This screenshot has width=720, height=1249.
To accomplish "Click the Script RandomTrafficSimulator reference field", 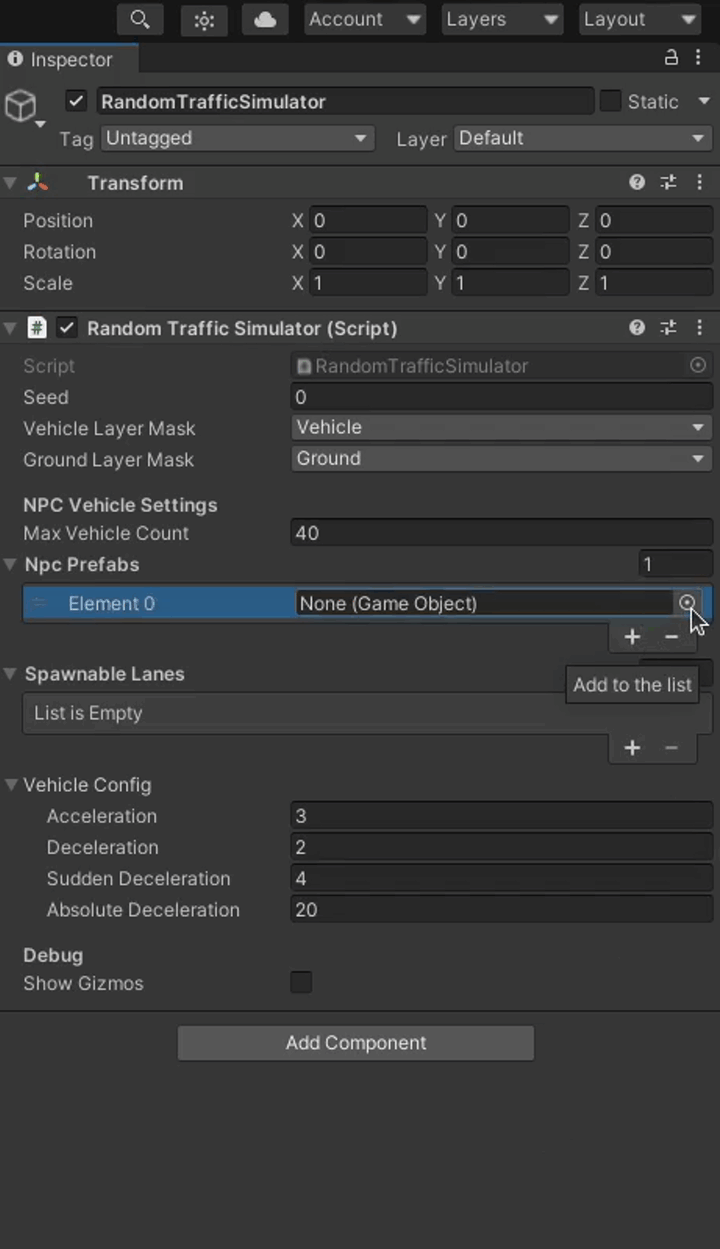I will 490,365.
